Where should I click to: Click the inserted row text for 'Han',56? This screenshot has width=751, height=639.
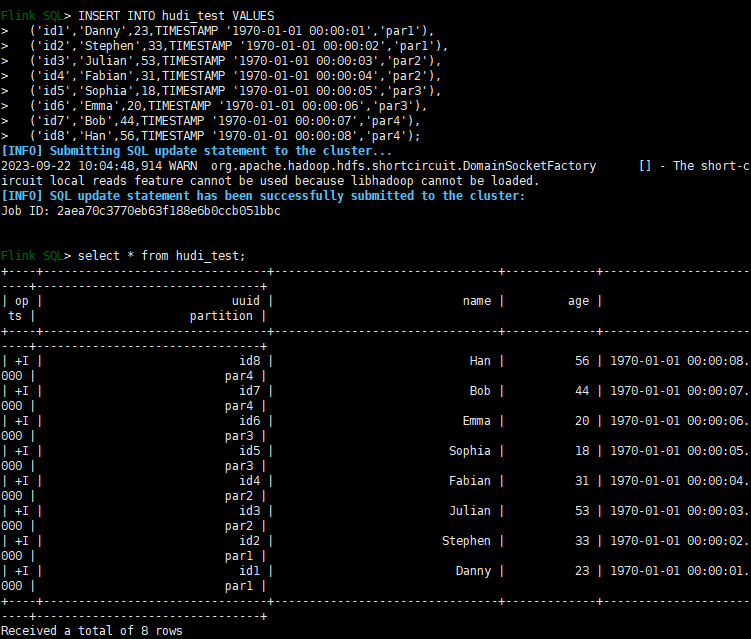click(225, 136)
